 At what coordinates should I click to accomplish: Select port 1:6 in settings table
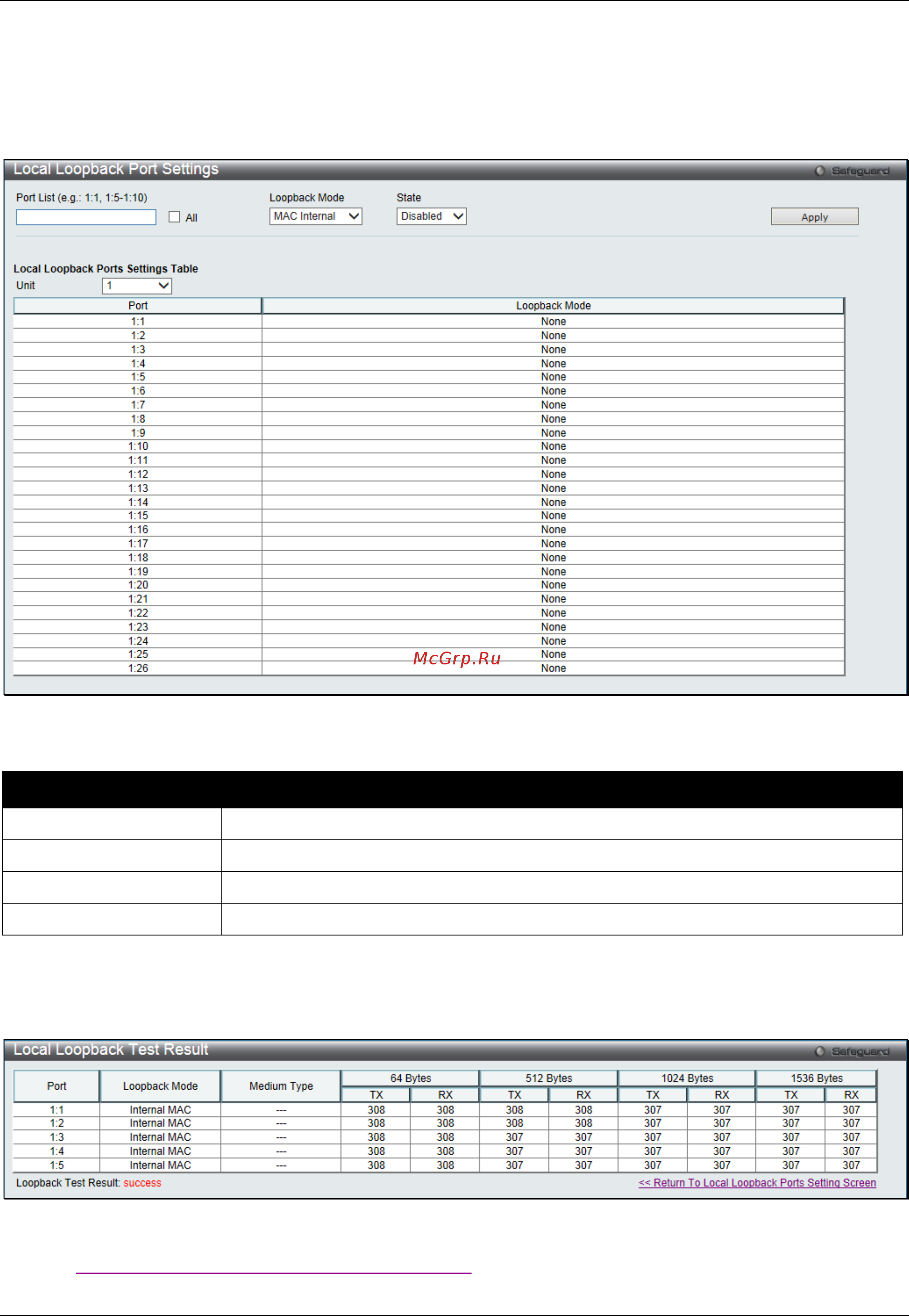click(x=138, y=391)
